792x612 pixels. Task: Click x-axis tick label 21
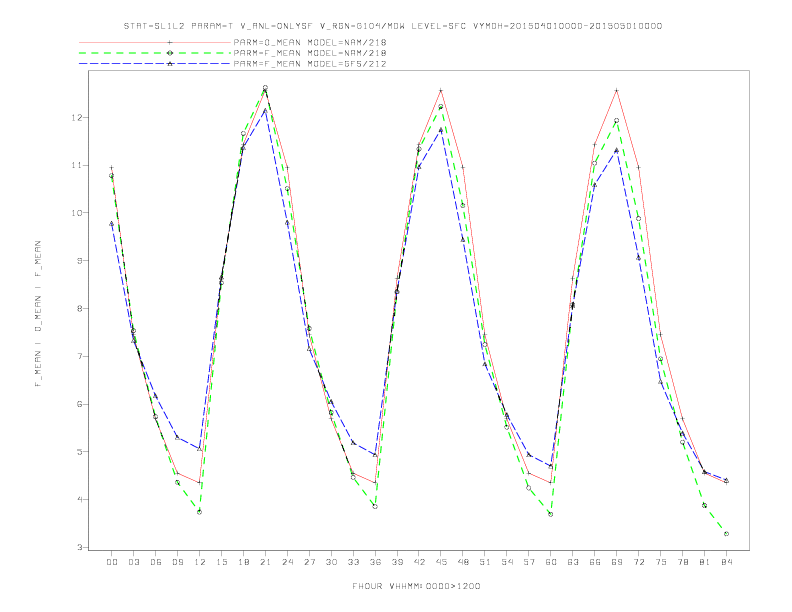tap(265, 562)
